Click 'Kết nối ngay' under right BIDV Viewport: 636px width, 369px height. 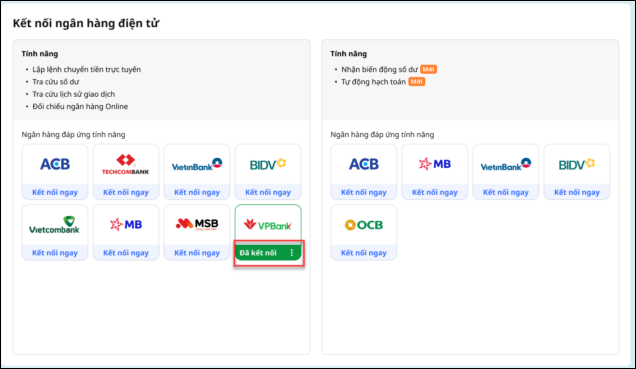[577, 192]
